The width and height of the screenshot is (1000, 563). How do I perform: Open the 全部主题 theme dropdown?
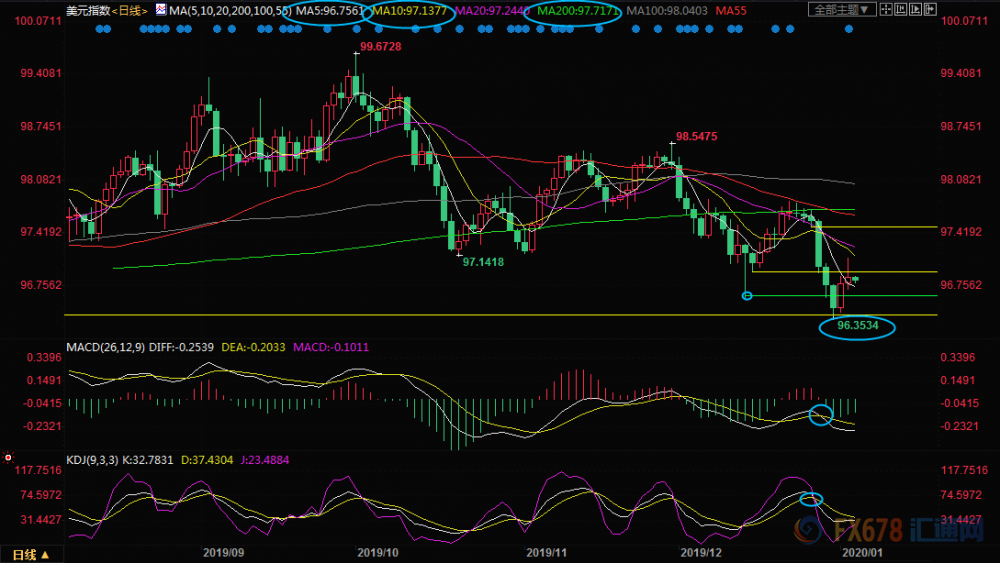pyautogui.click(x=842, y=10)
